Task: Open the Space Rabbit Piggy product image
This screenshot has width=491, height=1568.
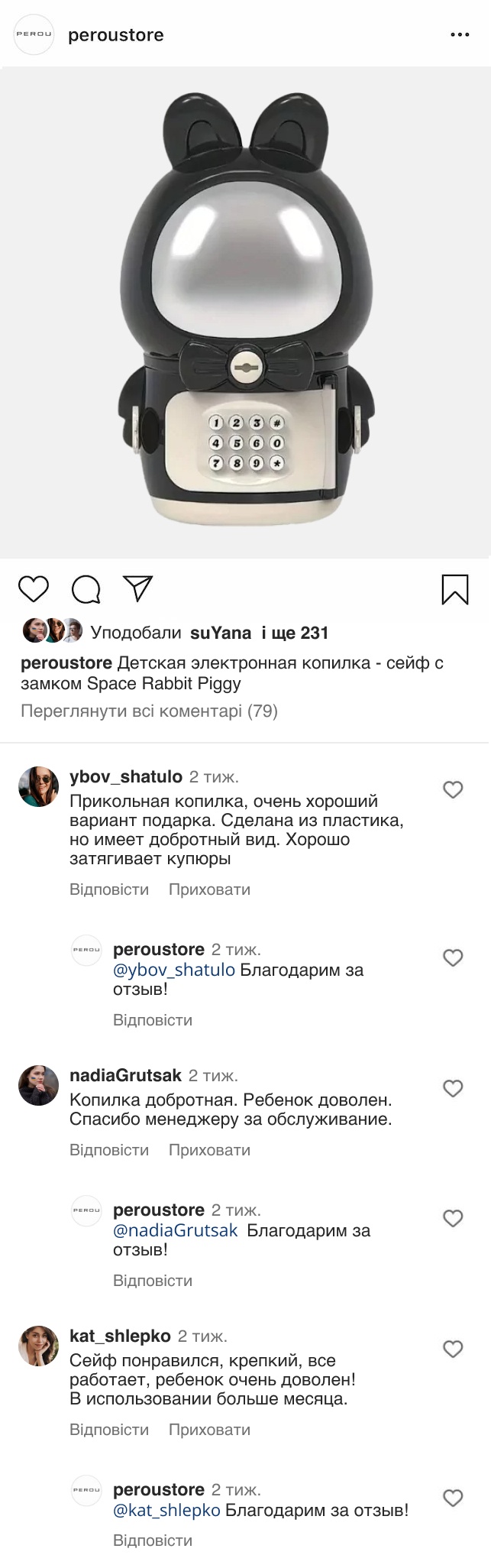Action: pos(245,313)
